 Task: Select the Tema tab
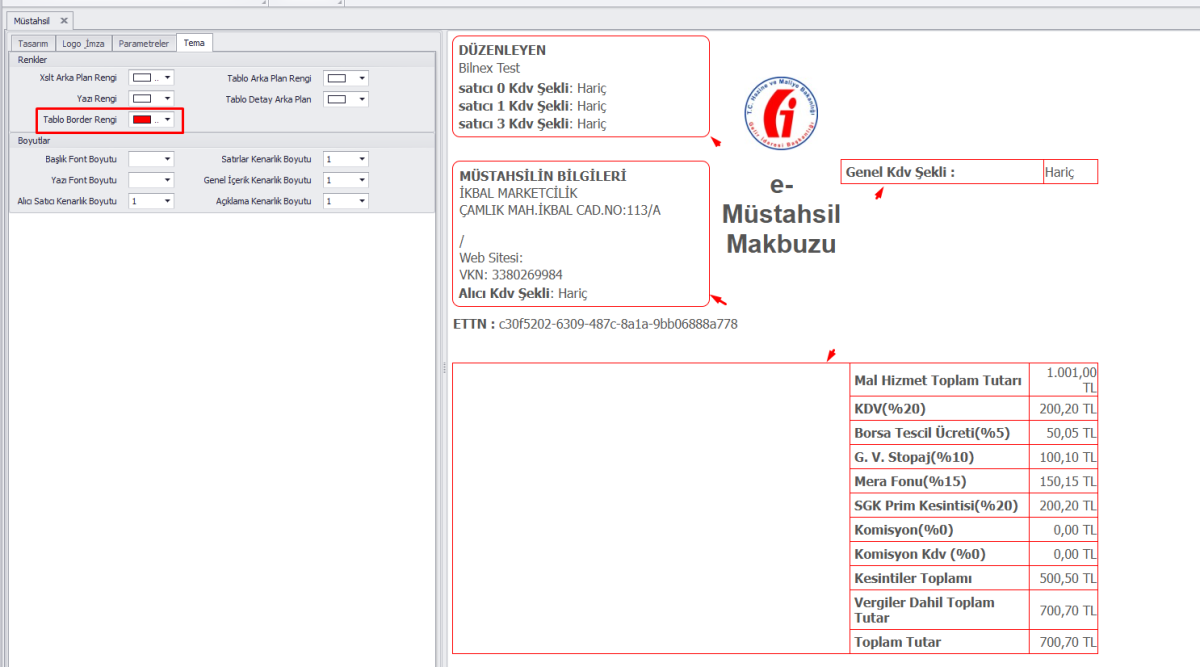click(x=194, y=43)
